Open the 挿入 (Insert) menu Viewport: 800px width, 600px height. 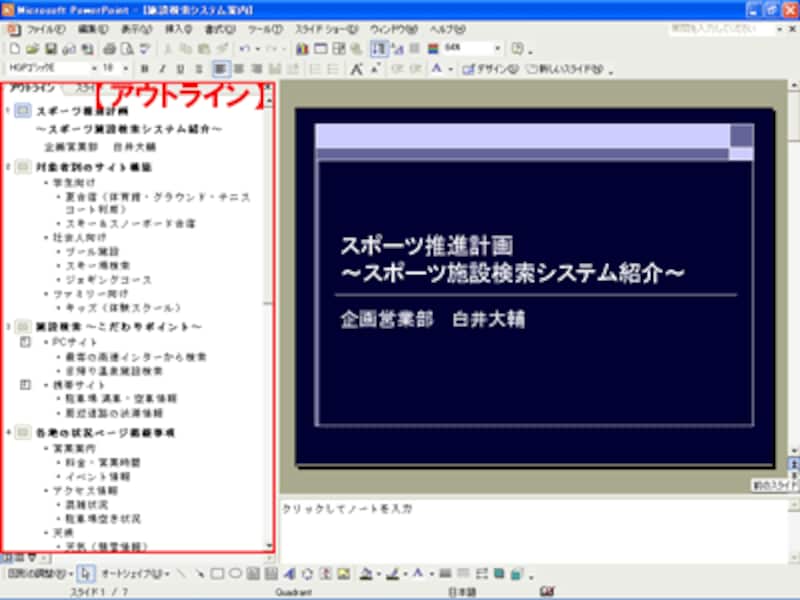pos(178,30)
